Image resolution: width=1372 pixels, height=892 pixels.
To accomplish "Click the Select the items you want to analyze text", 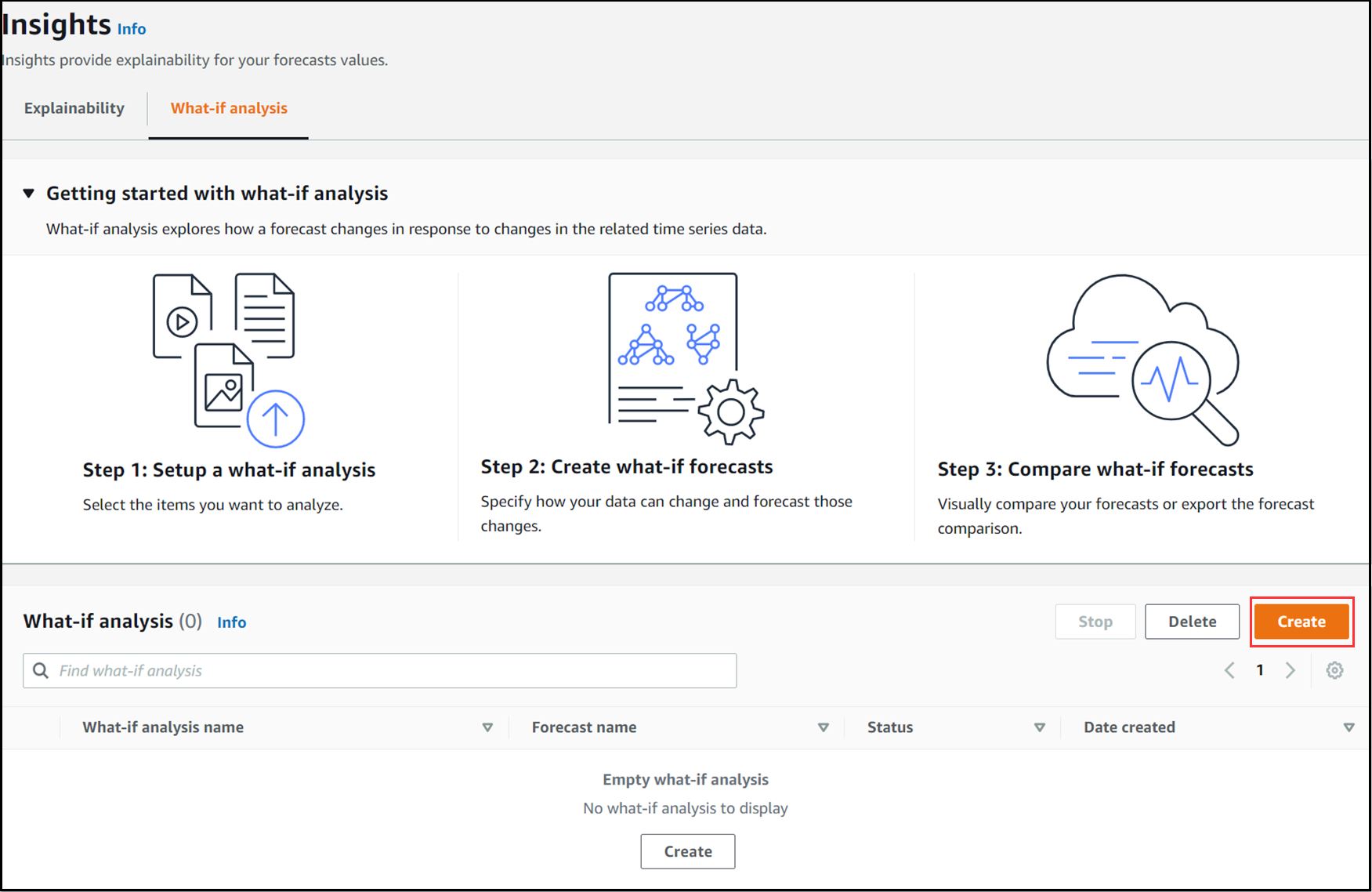I will point(213,505).
